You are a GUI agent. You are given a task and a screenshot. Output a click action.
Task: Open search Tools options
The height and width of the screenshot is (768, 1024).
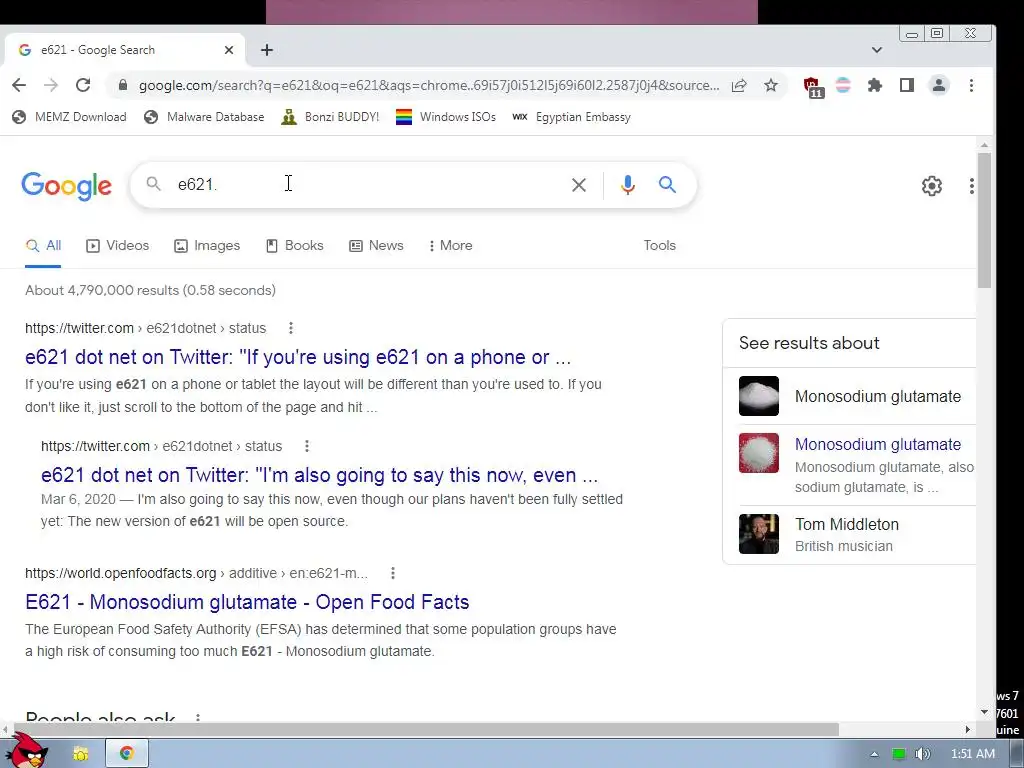click(x=660, y=246)
